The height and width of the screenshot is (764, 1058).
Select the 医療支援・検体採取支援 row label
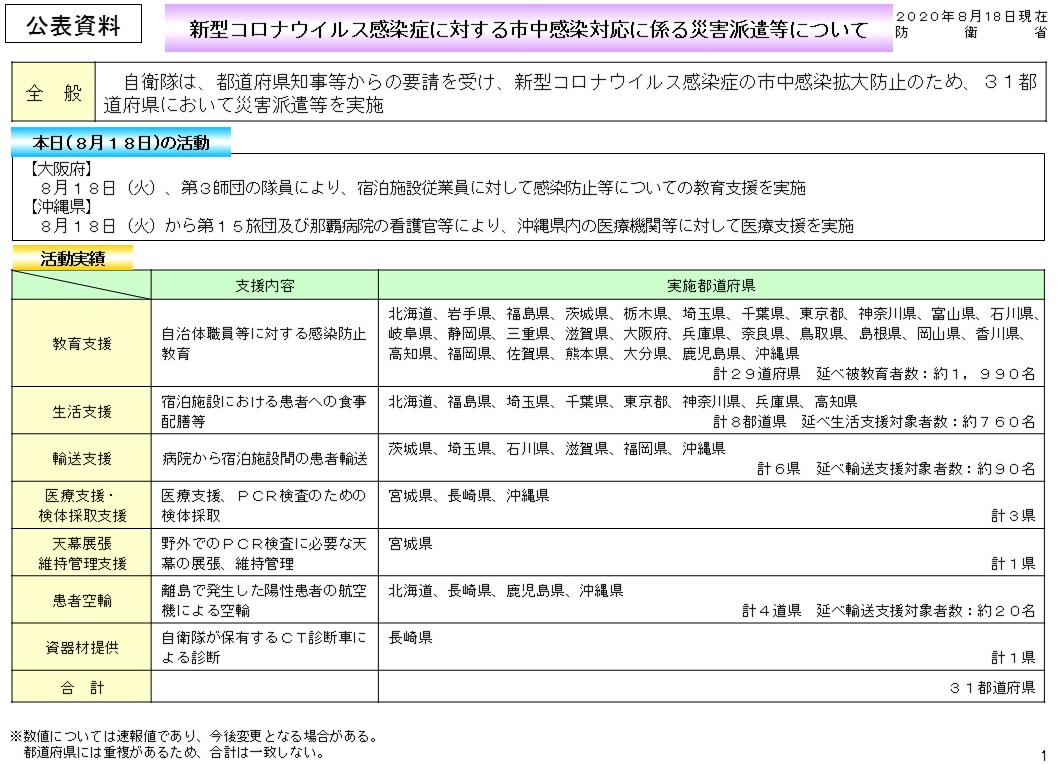pyautogui.click(x=82, y=505)
